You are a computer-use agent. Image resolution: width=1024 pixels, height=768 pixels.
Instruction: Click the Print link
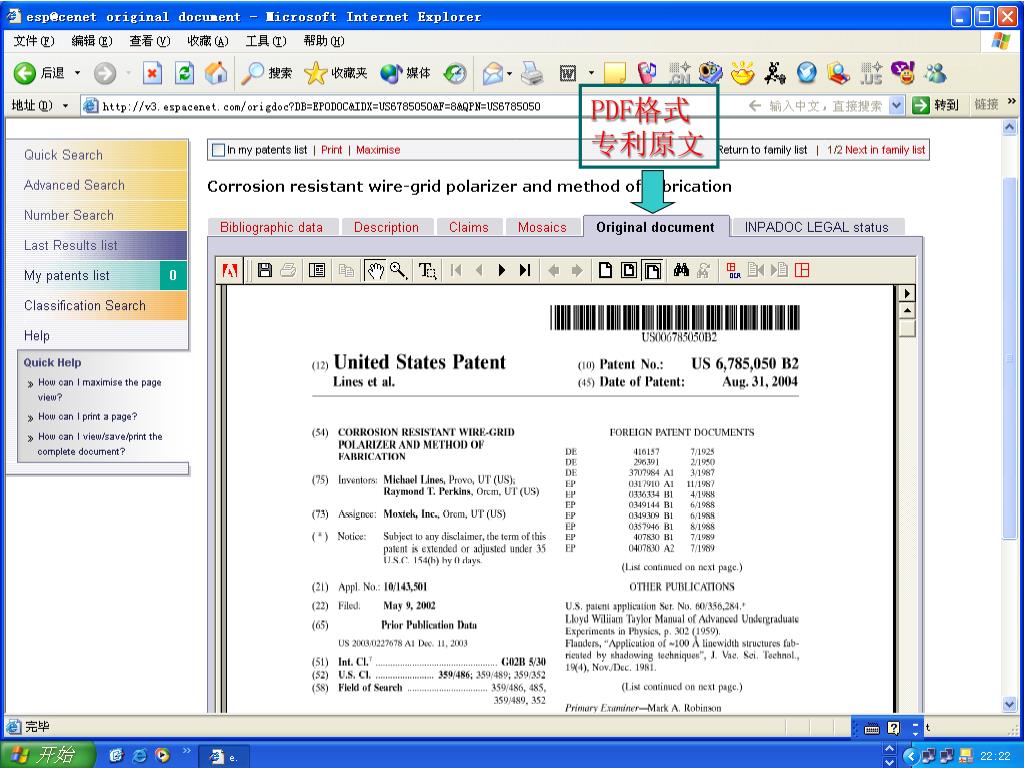(x=331, y=150)
